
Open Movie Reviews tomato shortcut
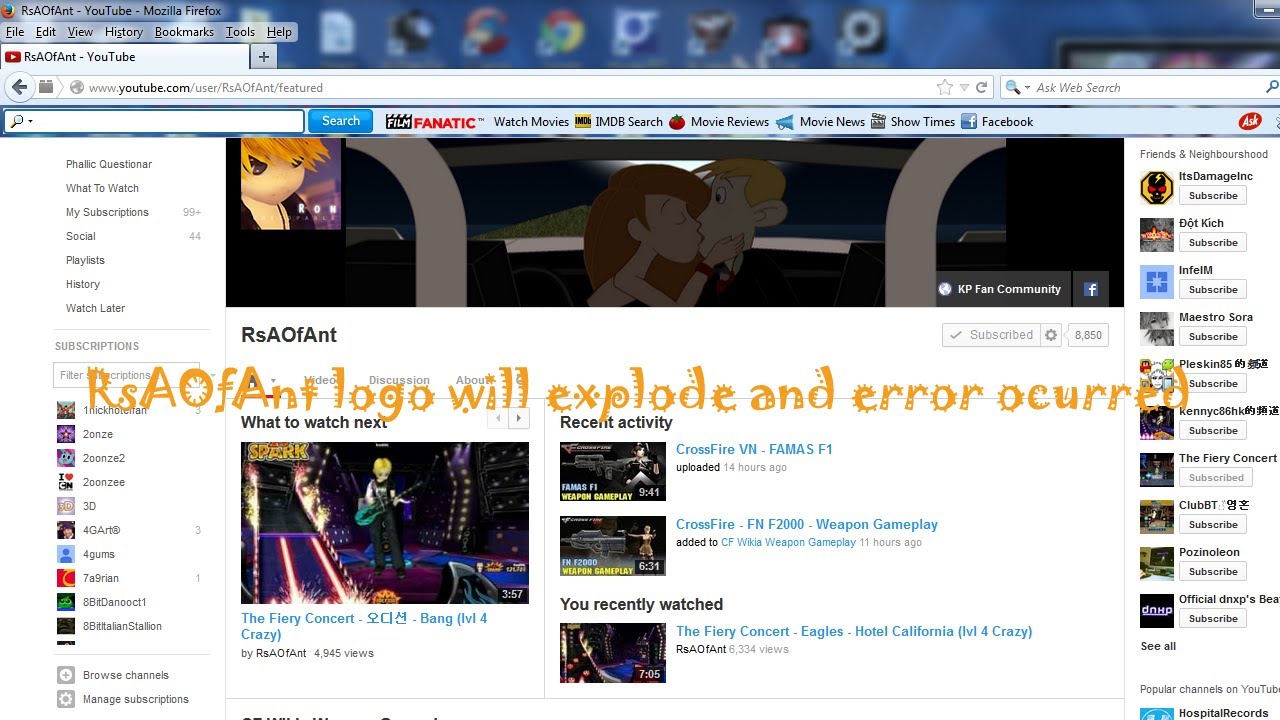(719, 122)
